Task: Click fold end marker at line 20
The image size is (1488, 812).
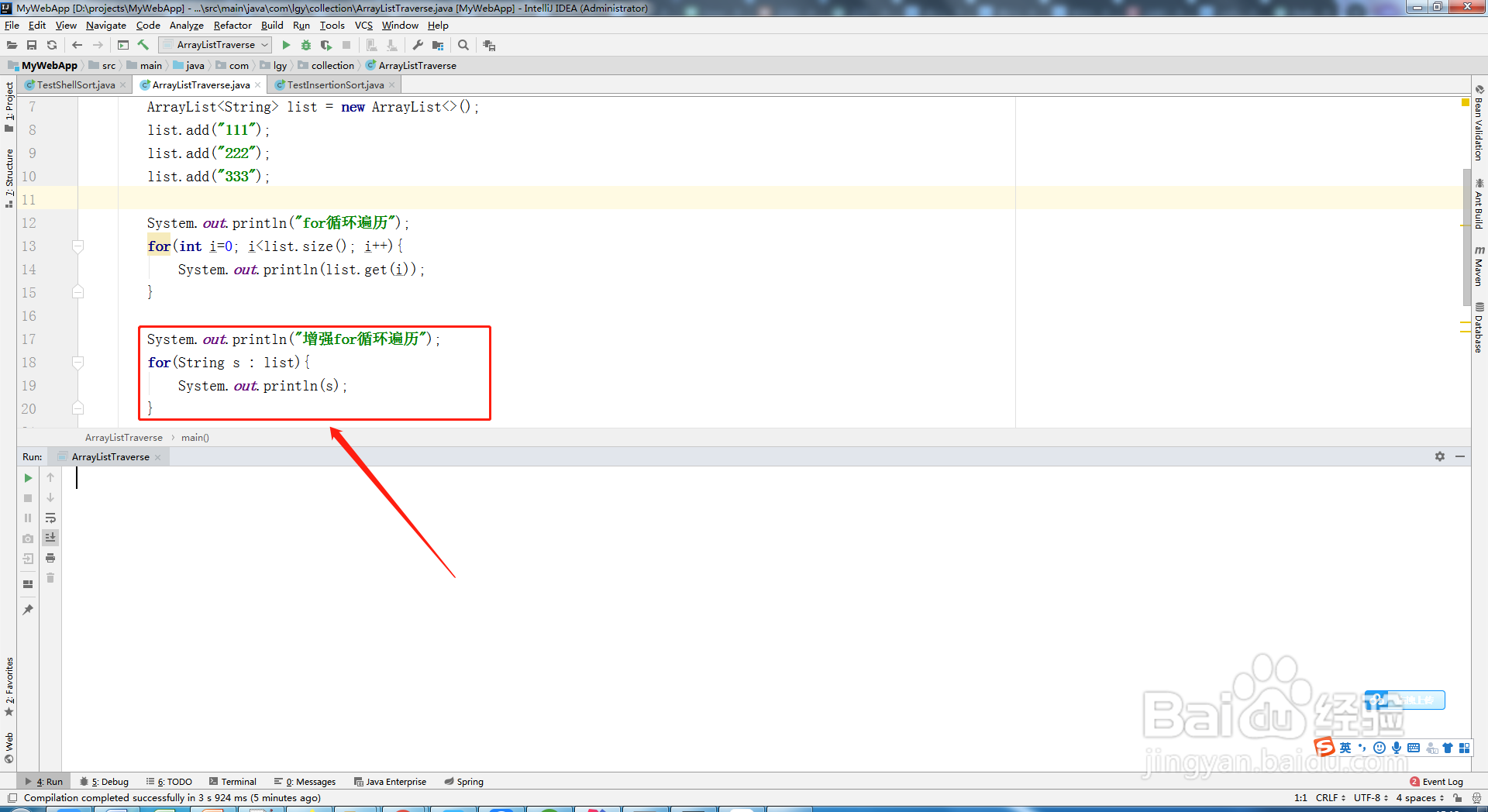Action: pyautogui.click(x=77, y=408)
